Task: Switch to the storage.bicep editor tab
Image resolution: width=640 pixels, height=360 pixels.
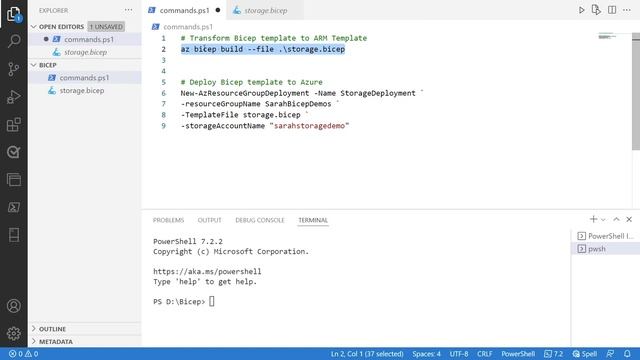Action: point(265,10)
